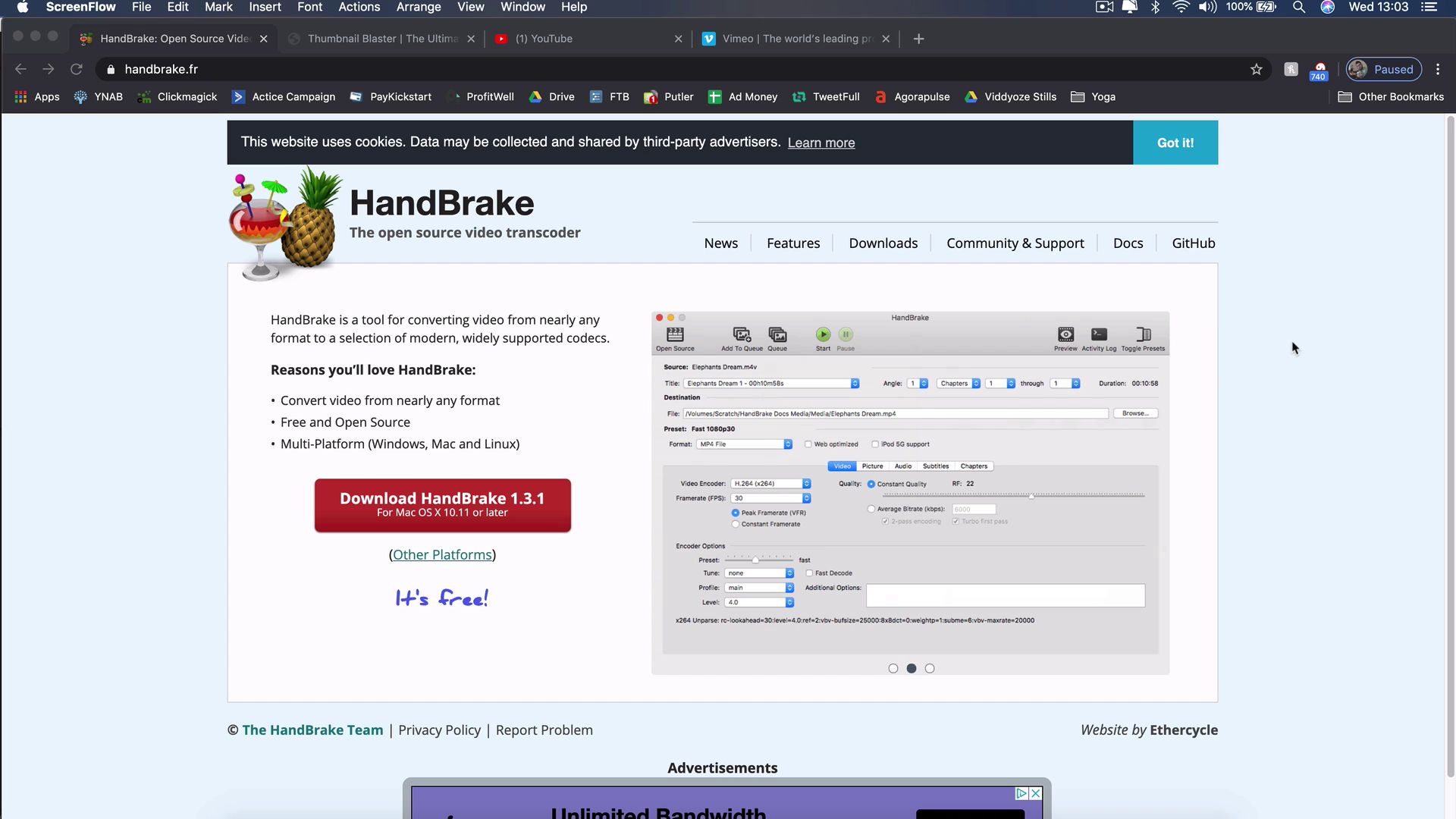Open the Features navigation item
1456x819 pixels.
coord(793,243)
